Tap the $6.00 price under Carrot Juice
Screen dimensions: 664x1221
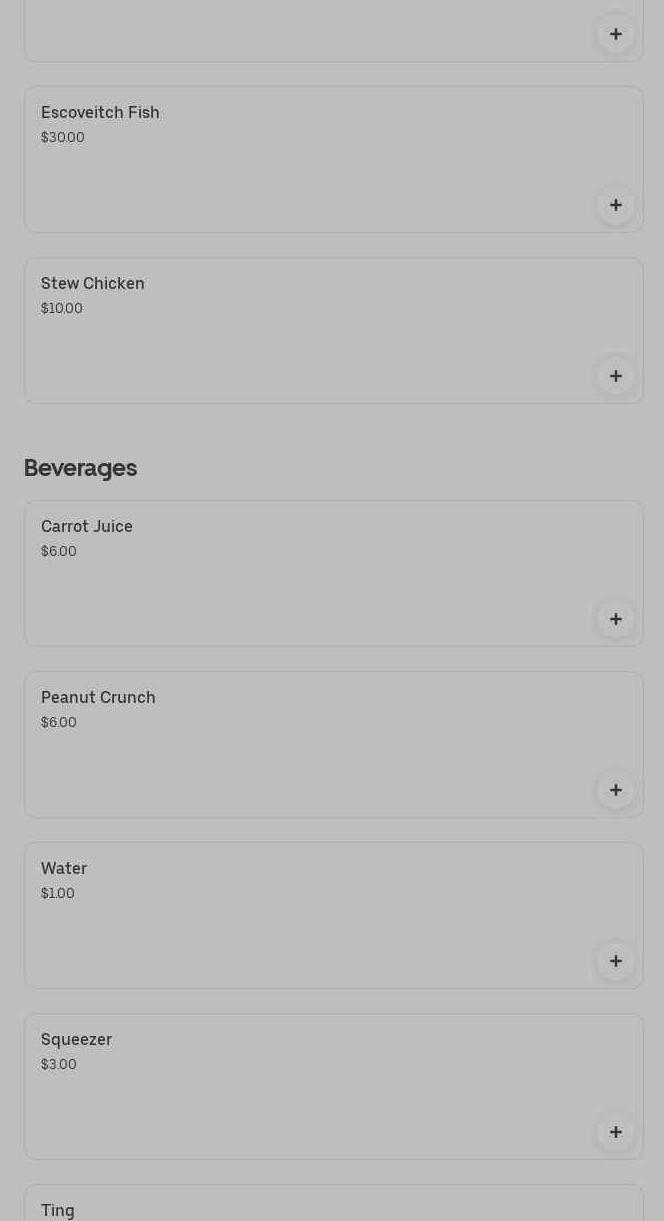(x=59, y=552)
